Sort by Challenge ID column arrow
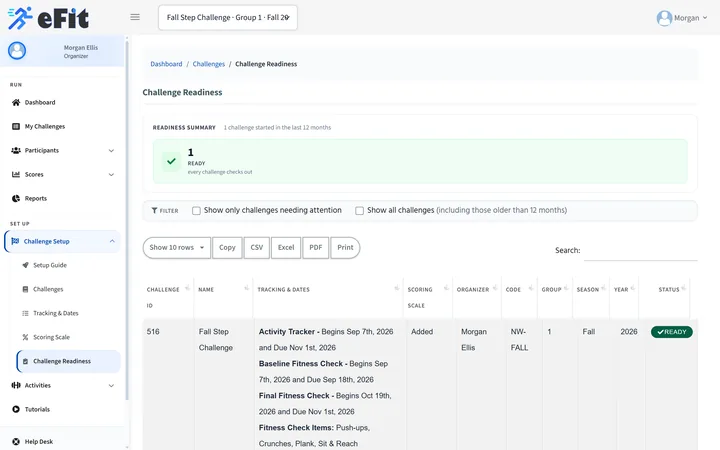 (x=187, y=288)
